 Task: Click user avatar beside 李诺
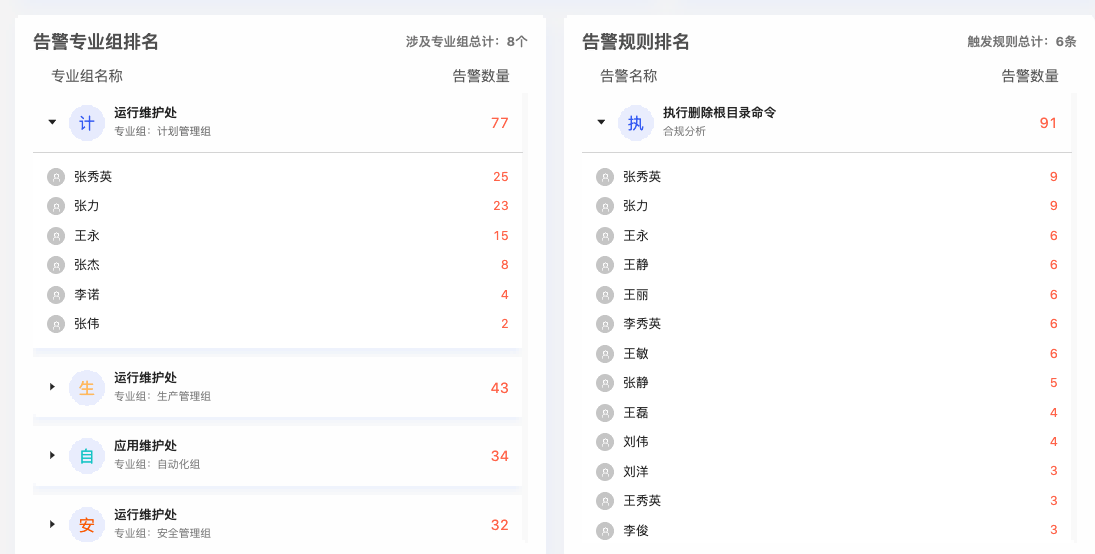(x=56, y=295)
